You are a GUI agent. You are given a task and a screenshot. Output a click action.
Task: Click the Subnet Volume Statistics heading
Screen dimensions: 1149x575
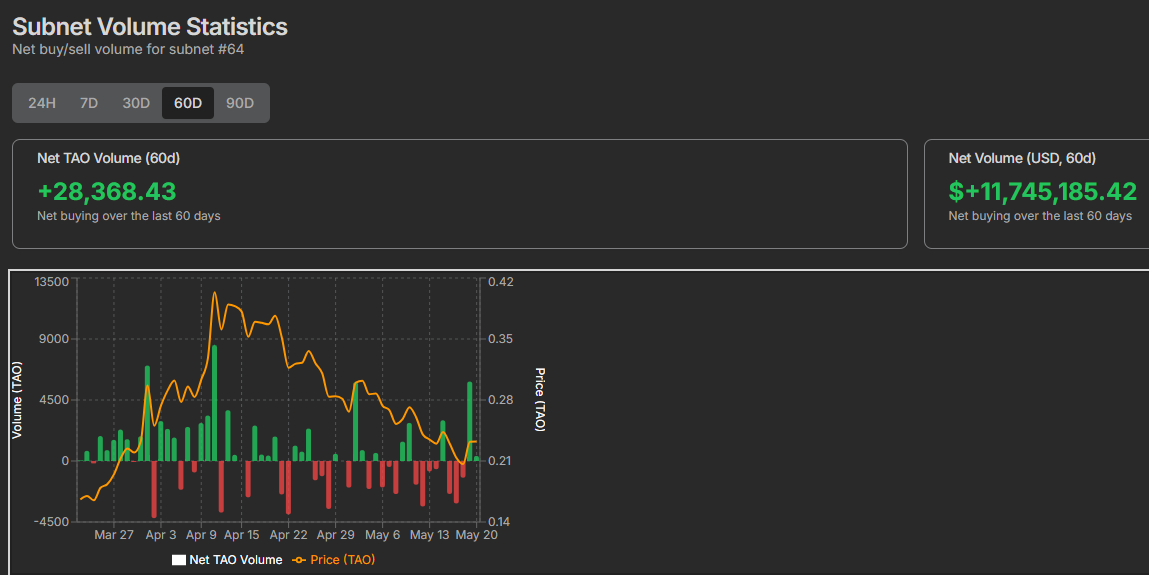click(150, 27)
